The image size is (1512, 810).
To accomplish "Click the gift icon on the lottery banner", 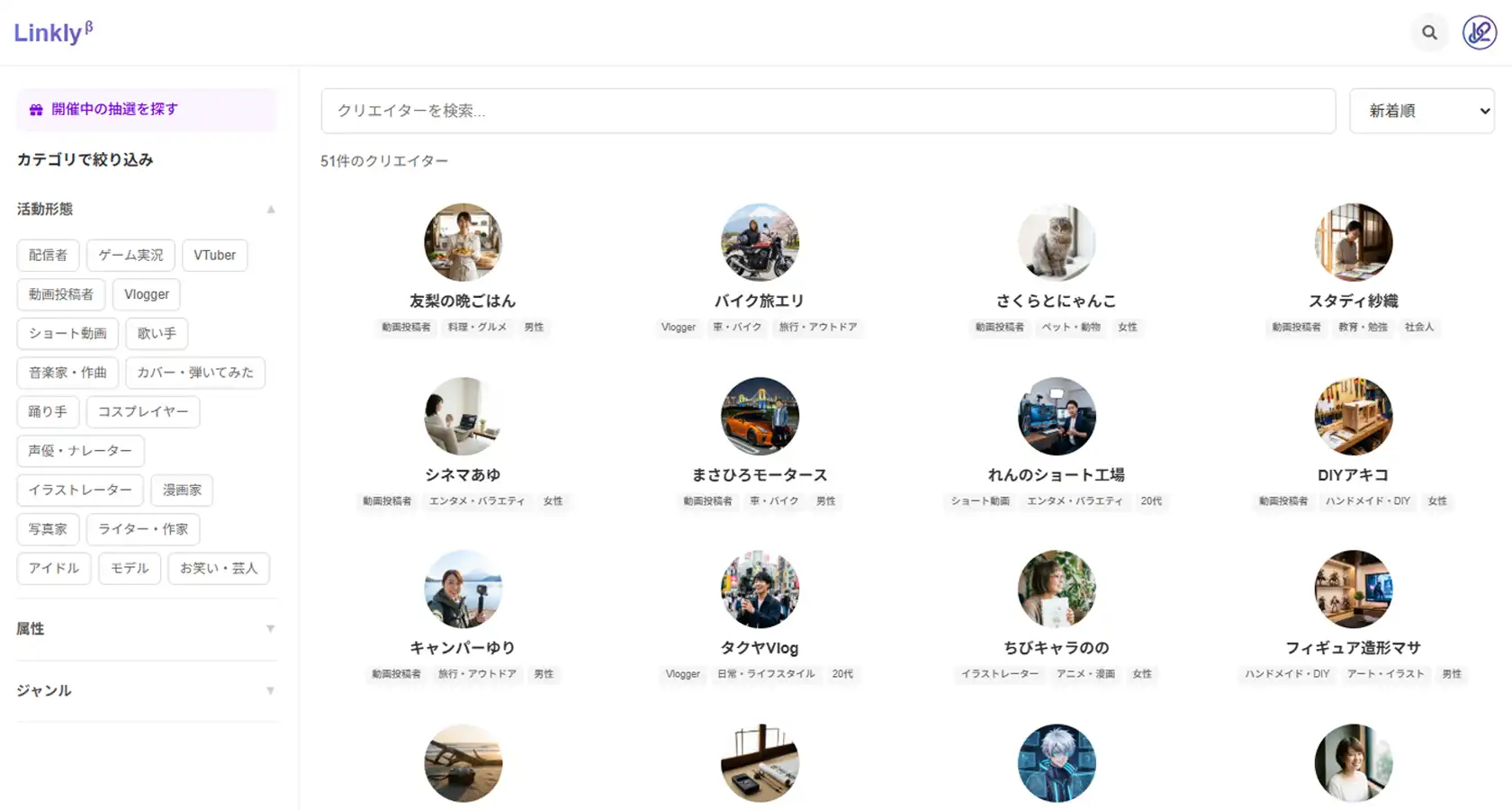I will (35, 109).
